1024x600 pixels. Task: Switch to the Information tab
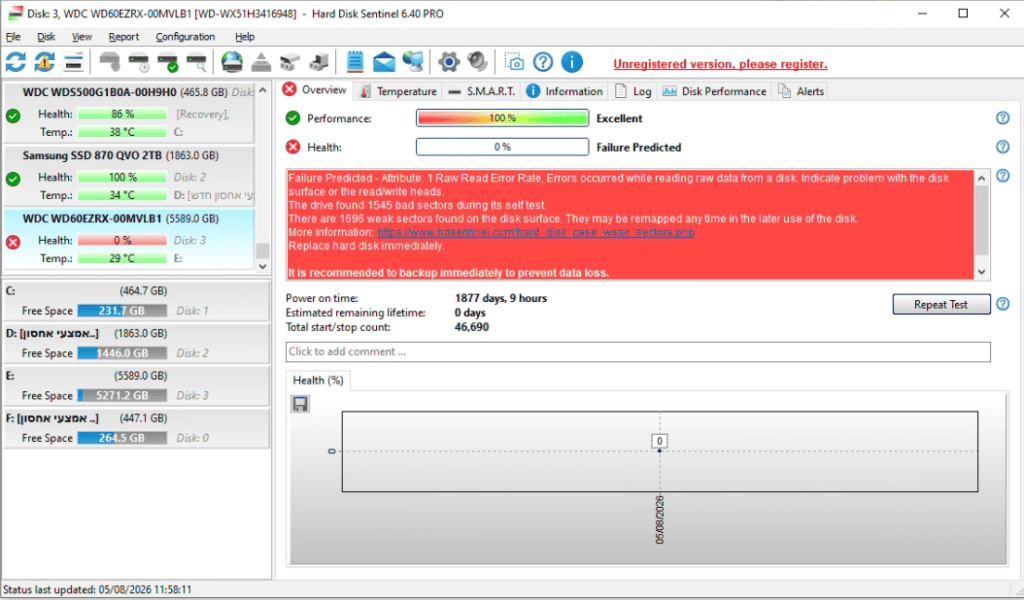565,91
